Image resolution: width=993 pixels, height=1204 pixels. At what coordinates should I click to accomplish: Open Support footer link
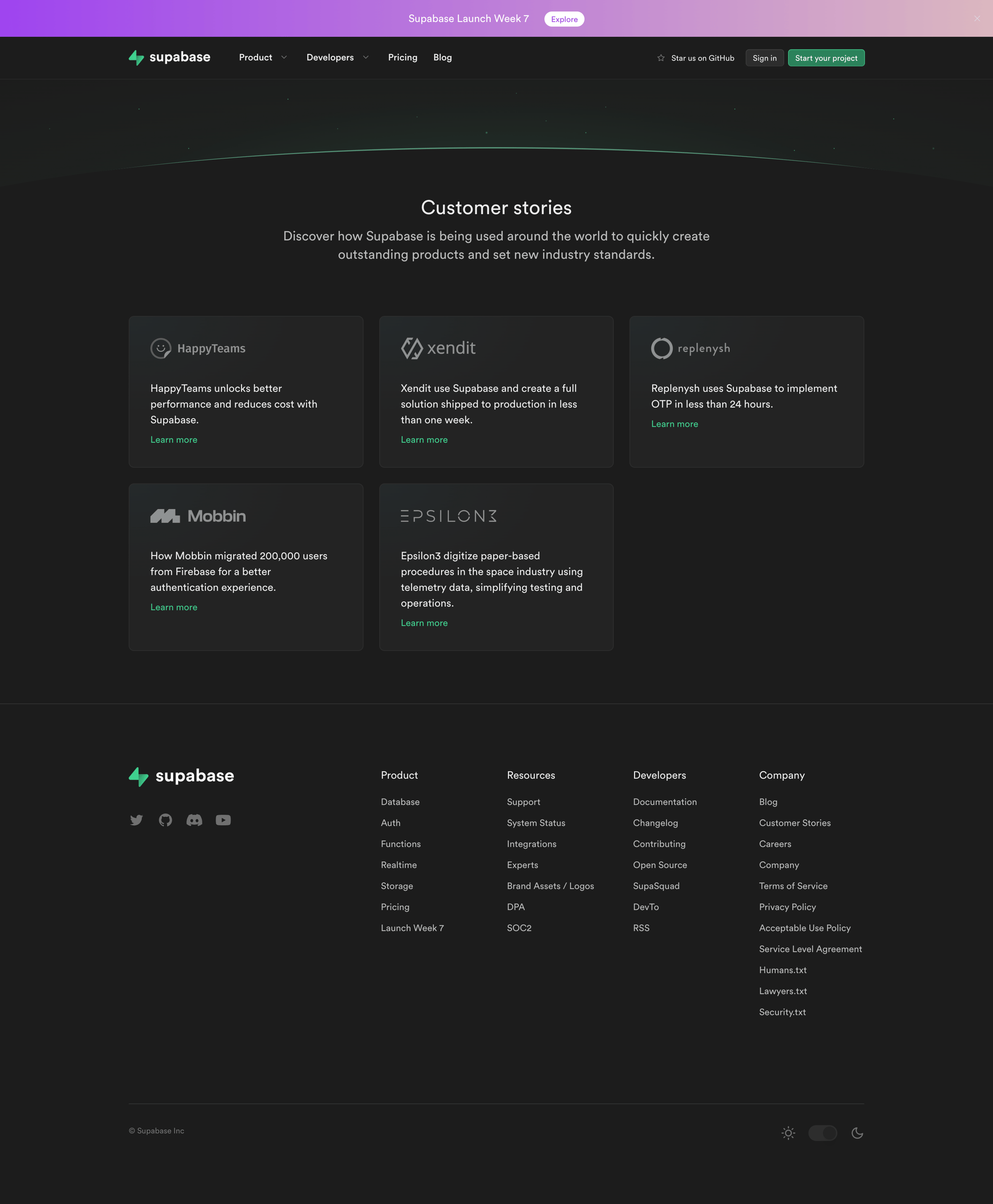click(523, 802)
